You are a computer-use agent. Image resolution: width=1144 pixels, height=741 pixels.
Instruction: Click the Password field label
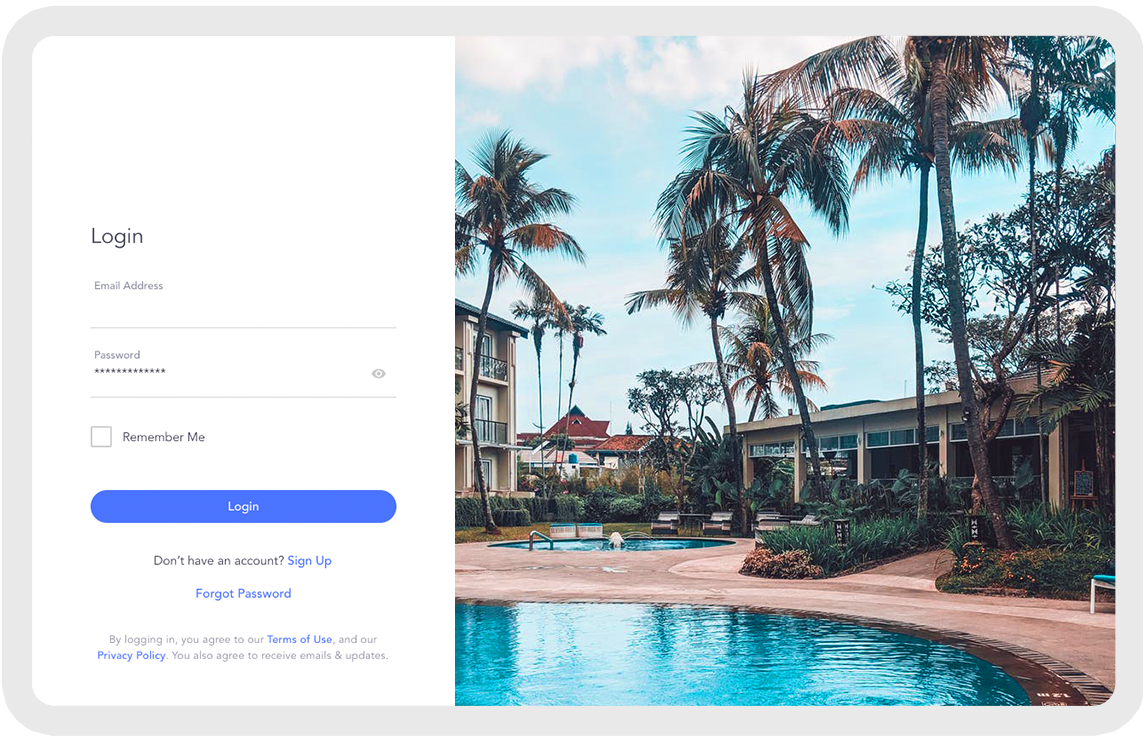pyautogui.click(x=117, y=355)
